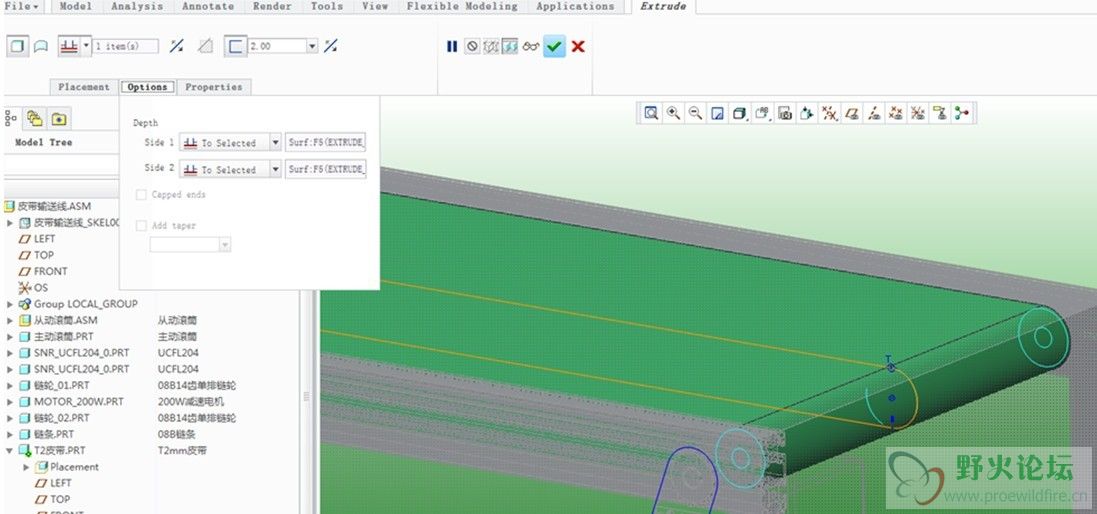Expand the Group LOCAL_GROUP tree node
This screenshot has height=514, width=1097.
10,304
